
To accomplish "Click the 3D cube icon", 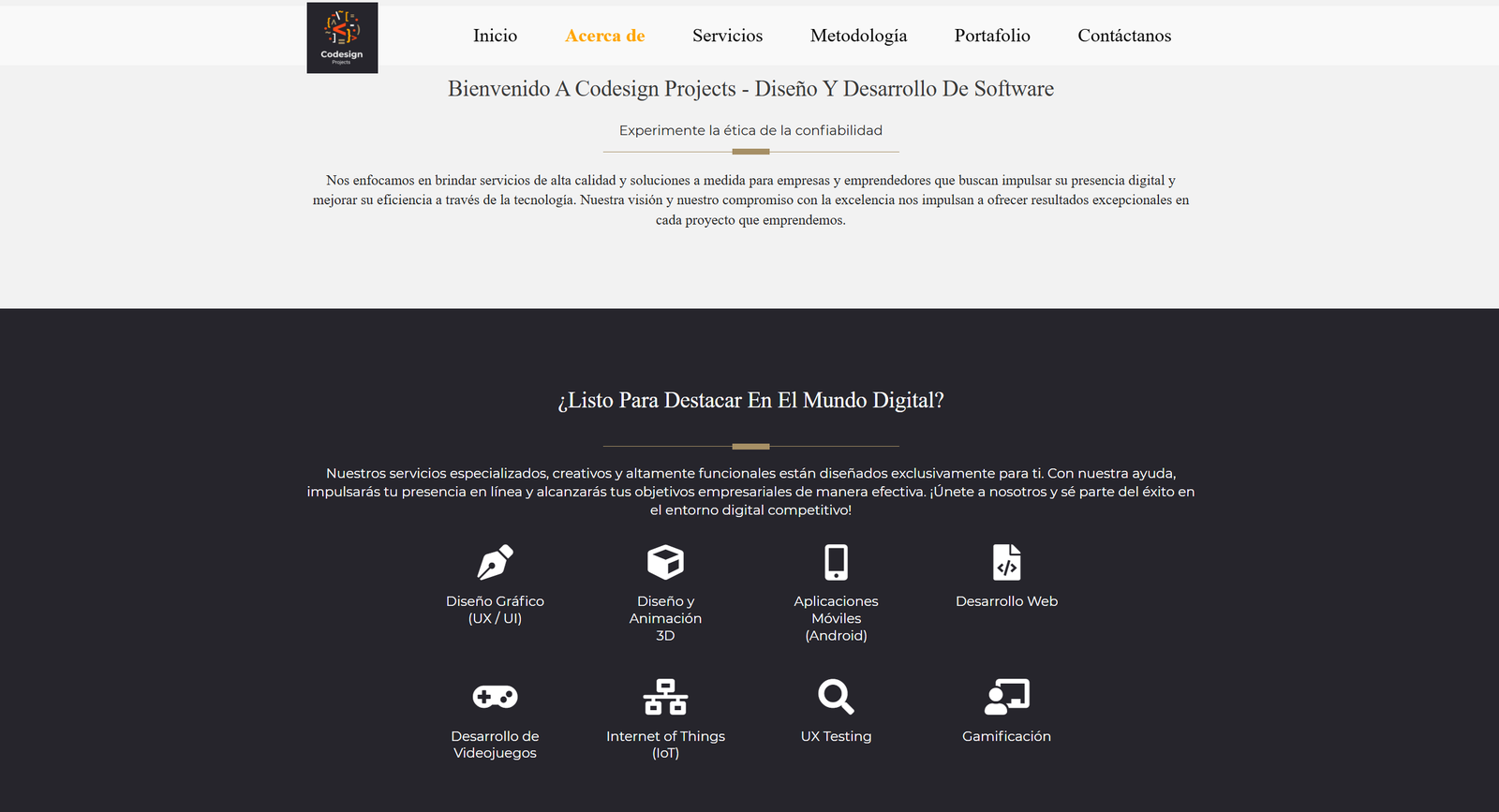I will (666, 562).
